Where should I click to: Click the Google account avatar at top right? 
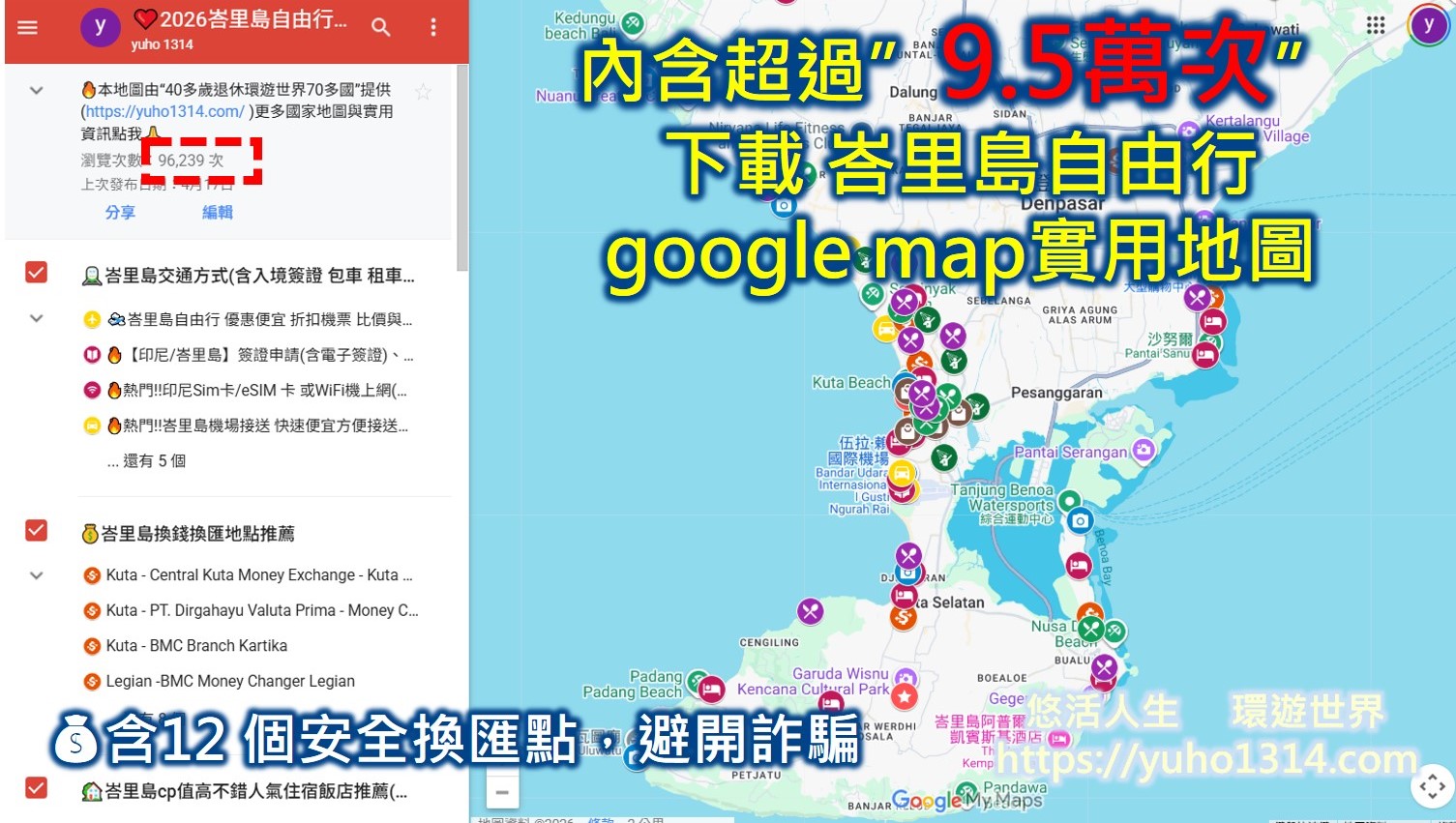click(1428, 25)
